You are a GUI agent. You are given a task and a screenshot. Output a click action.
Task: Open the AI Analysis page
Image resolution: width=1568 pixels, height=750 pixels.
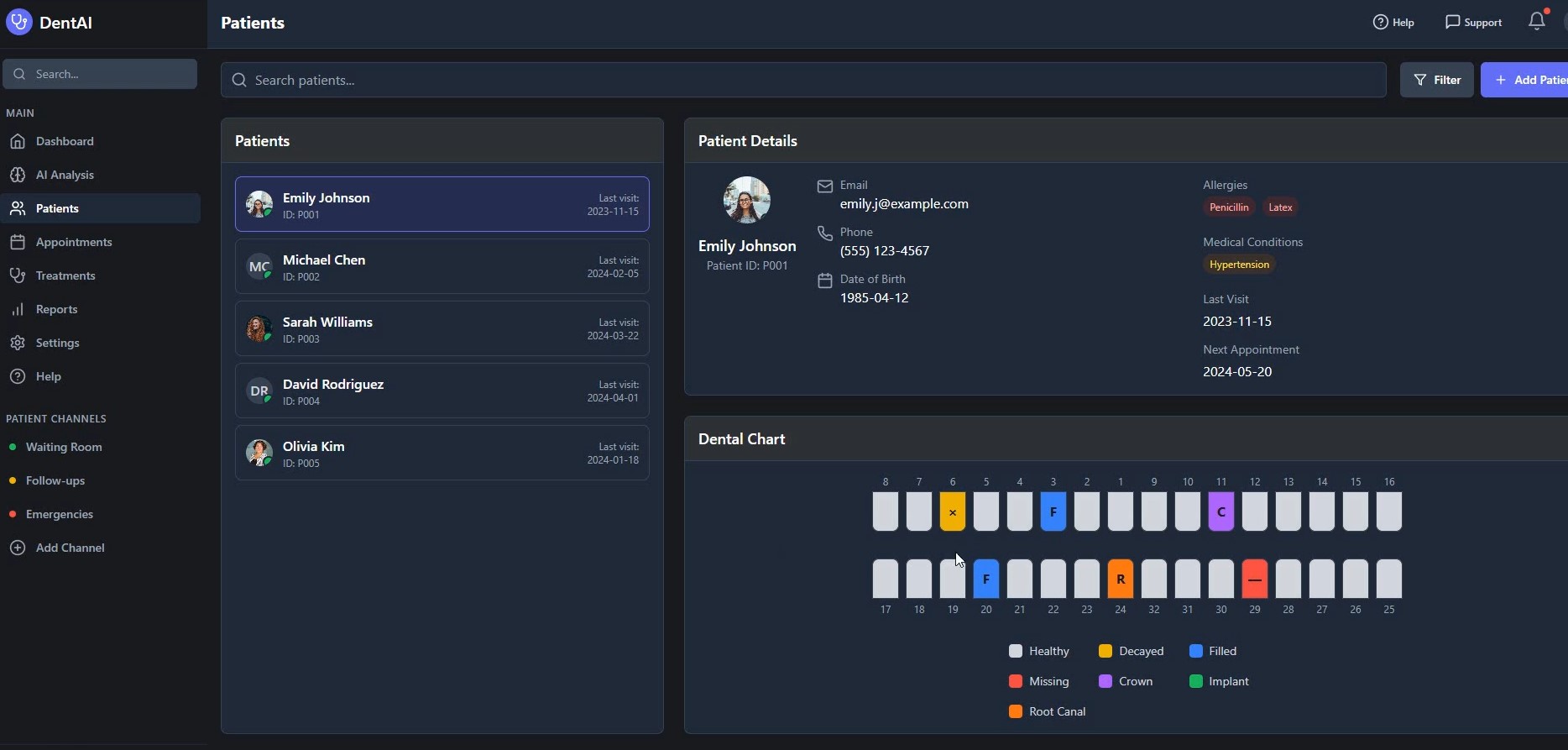click(x=65, y=175)
